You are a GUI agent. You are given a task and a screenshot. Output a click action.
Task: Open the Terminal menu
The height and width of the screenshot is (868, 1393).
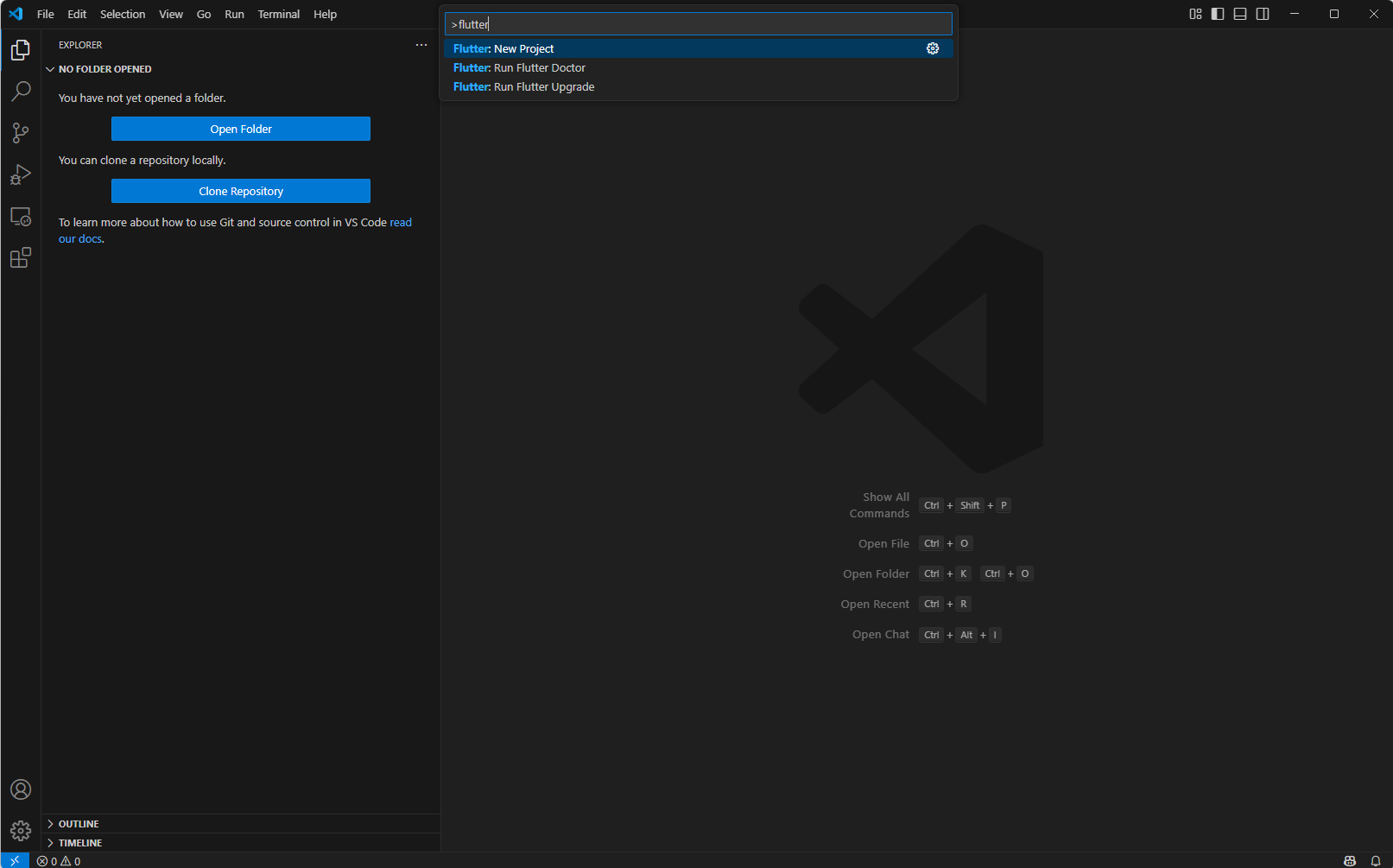pos(279,14)
